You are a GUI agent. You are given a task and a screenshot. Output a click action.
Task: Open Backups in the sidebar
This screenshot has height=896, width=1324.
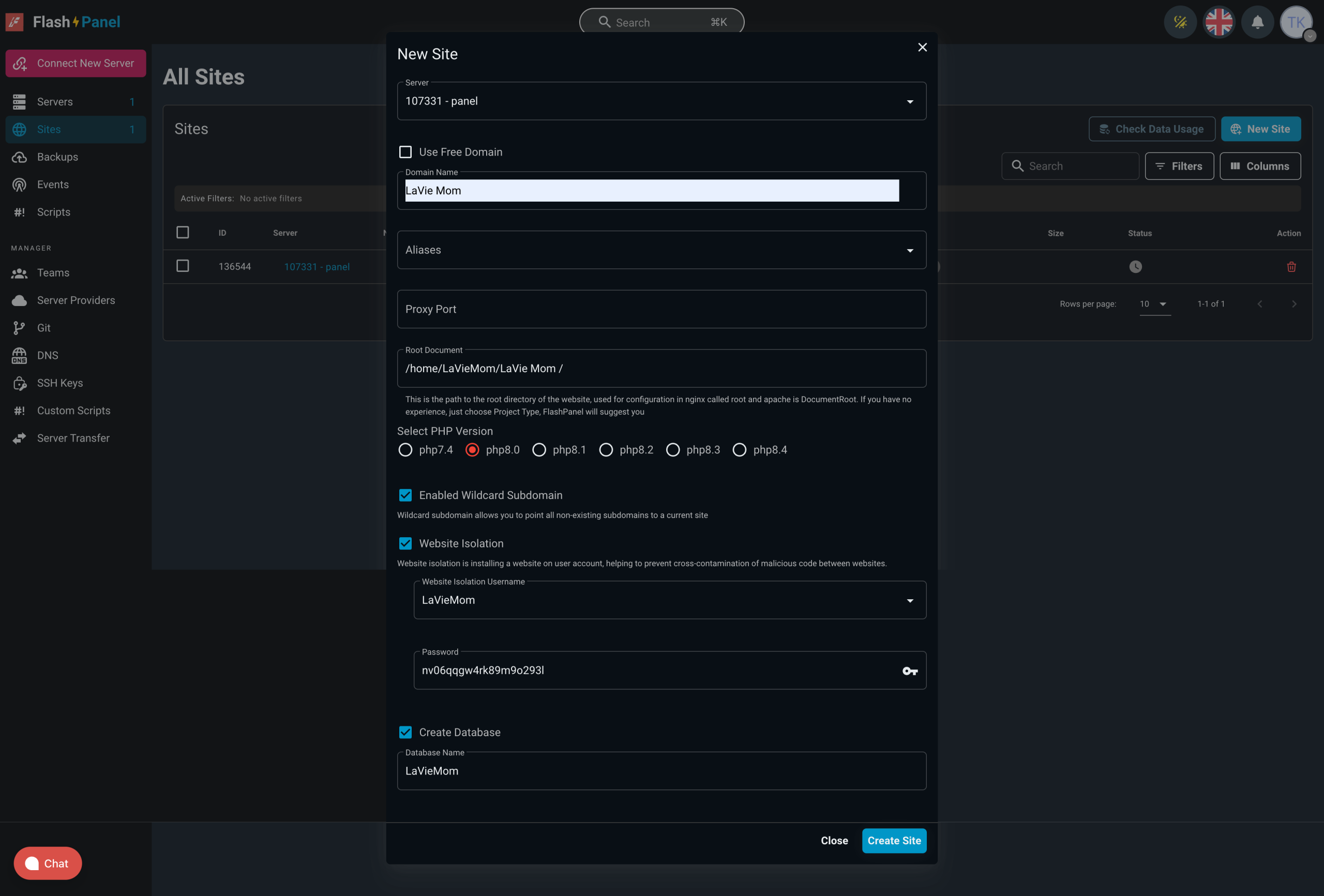(x=57, y=157)
